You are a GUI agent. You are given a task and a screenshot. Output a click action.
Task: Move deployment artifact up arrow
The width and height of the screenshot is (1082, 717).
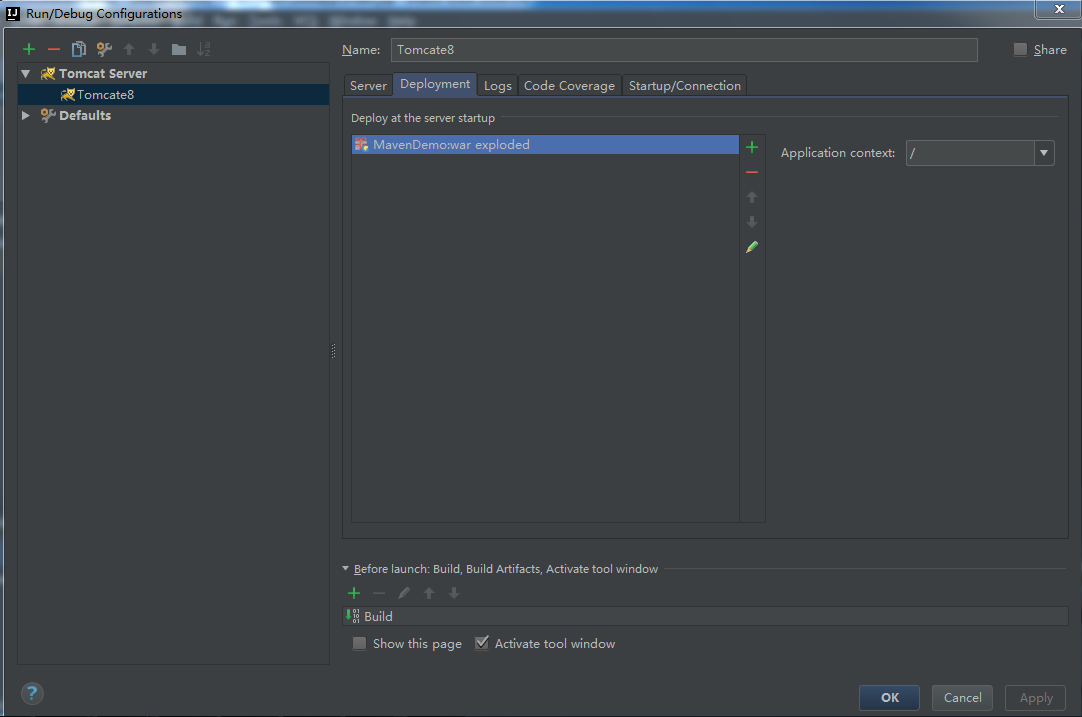coord(752,197)
